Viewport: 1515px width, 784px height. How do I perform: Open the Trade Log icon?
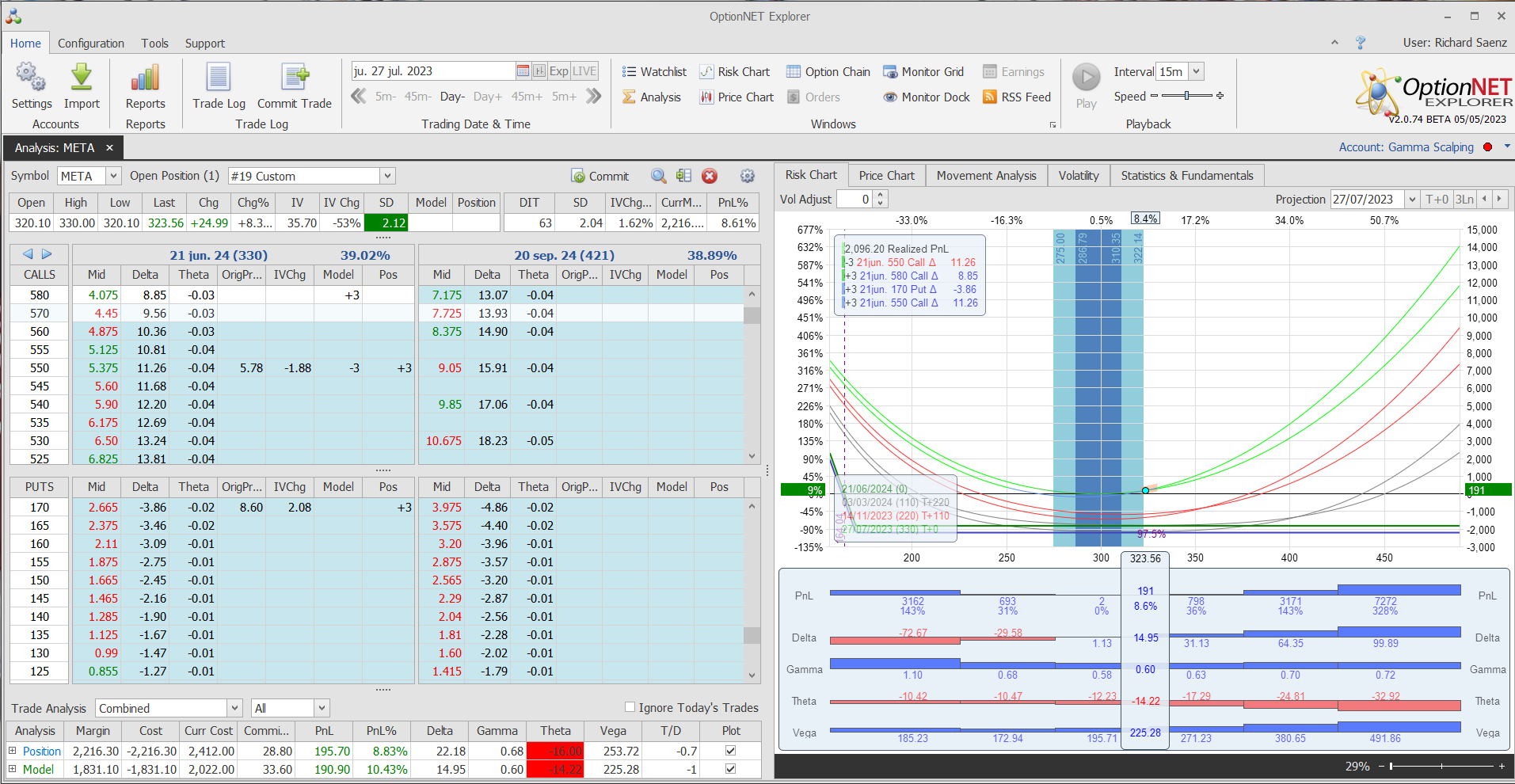click(219, 78)
